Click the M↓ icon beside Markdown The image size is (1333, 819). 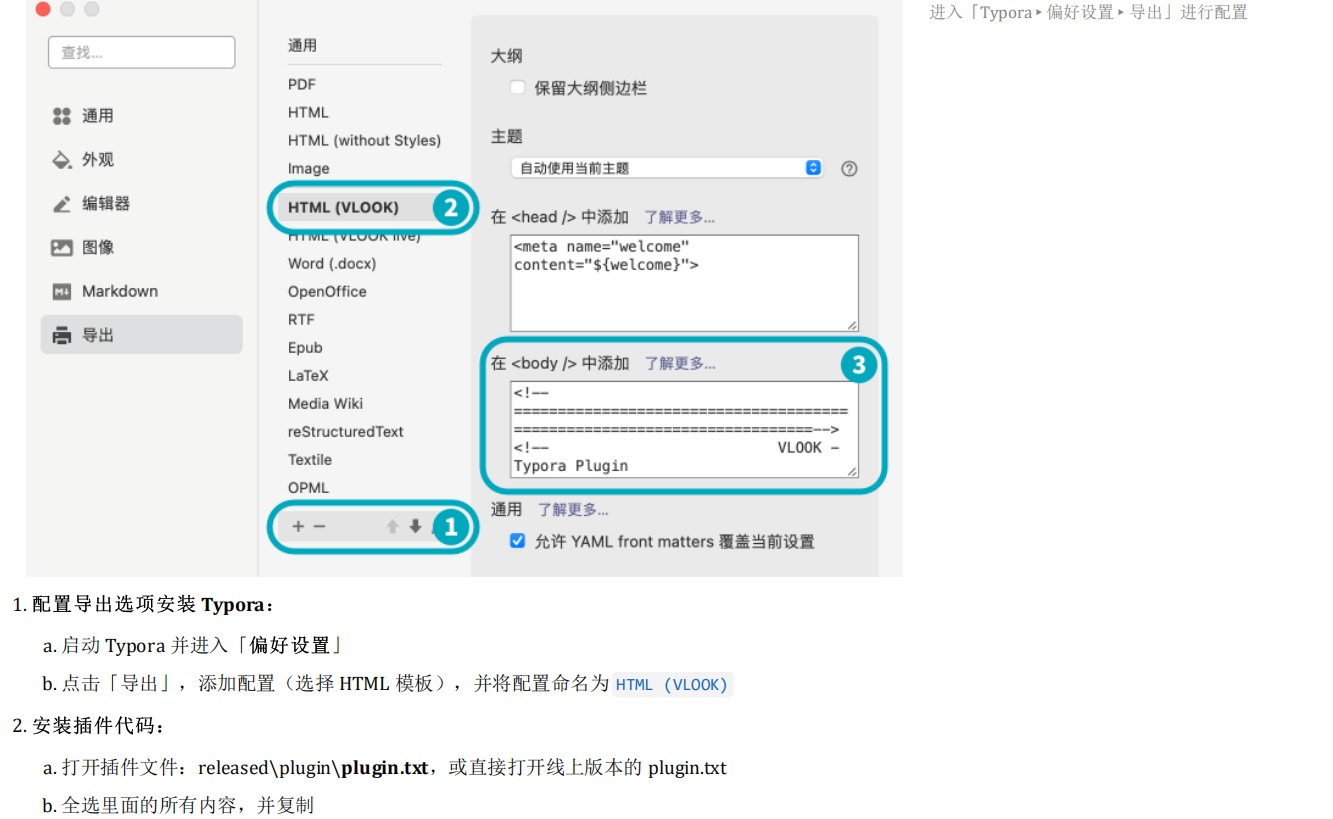pyautogui.click(x=62, y=291)
